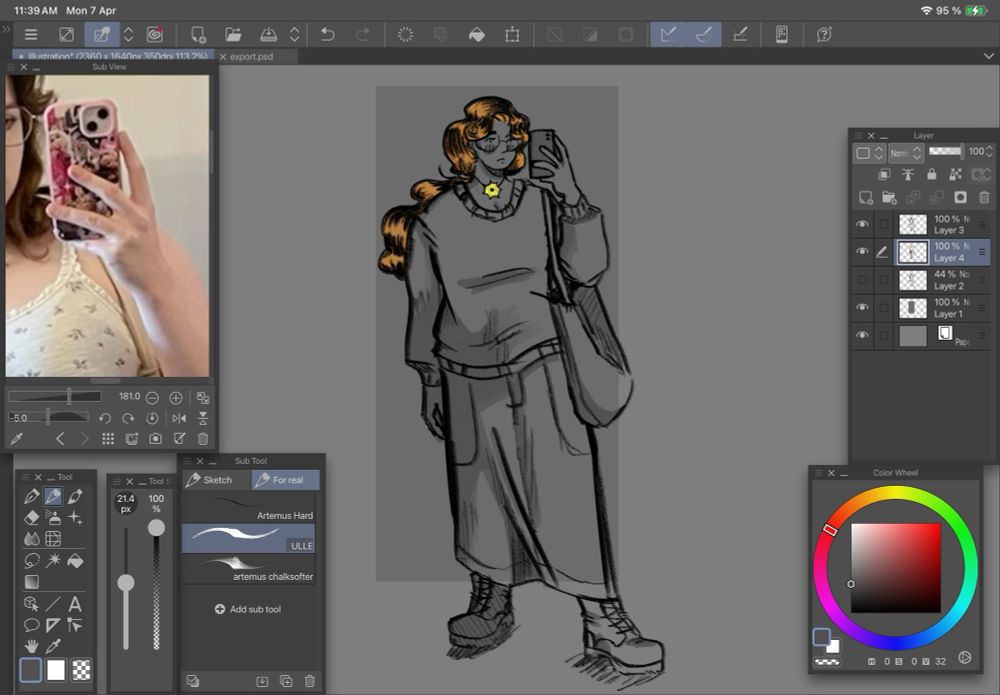1000x695 pixels.
Task: Pick the Eyedropper tool
Action: point(51,648)
